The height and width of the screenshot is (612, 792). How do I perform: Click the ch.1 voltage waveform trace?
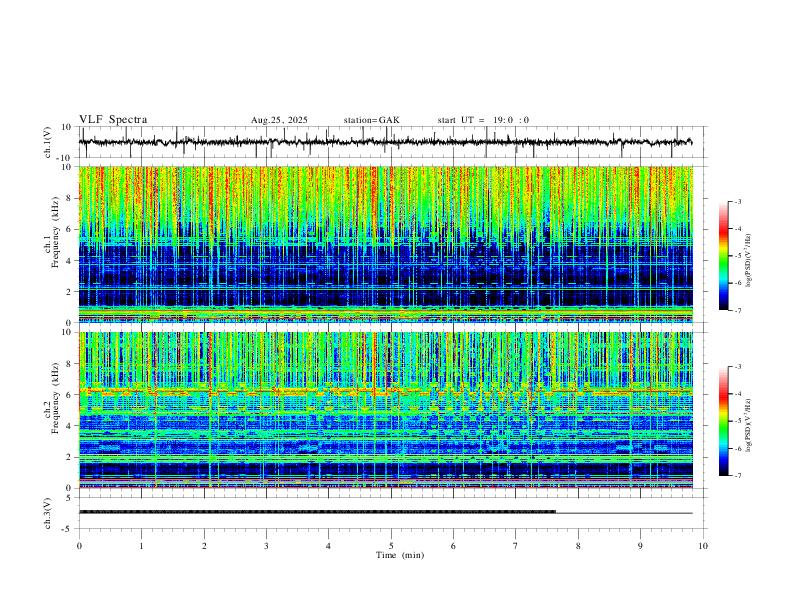point(385,142)
